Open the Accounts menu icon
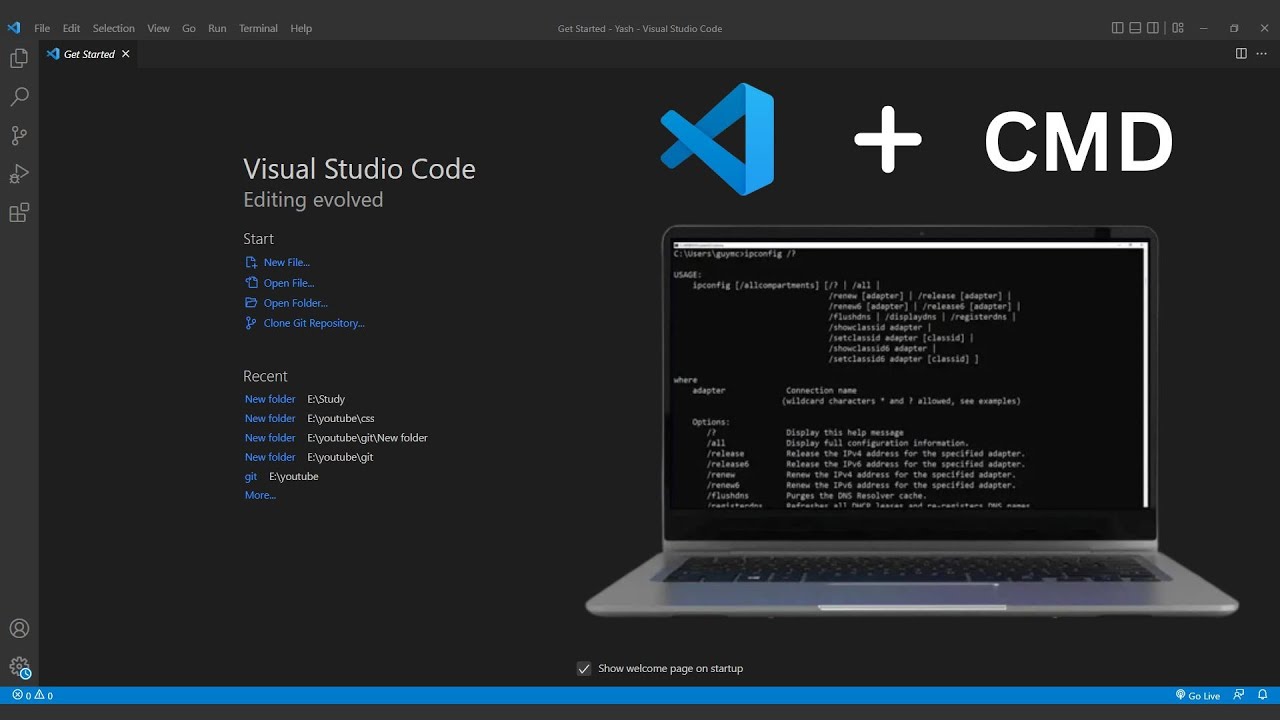1280x720 pixels. (x=19, y=629)
